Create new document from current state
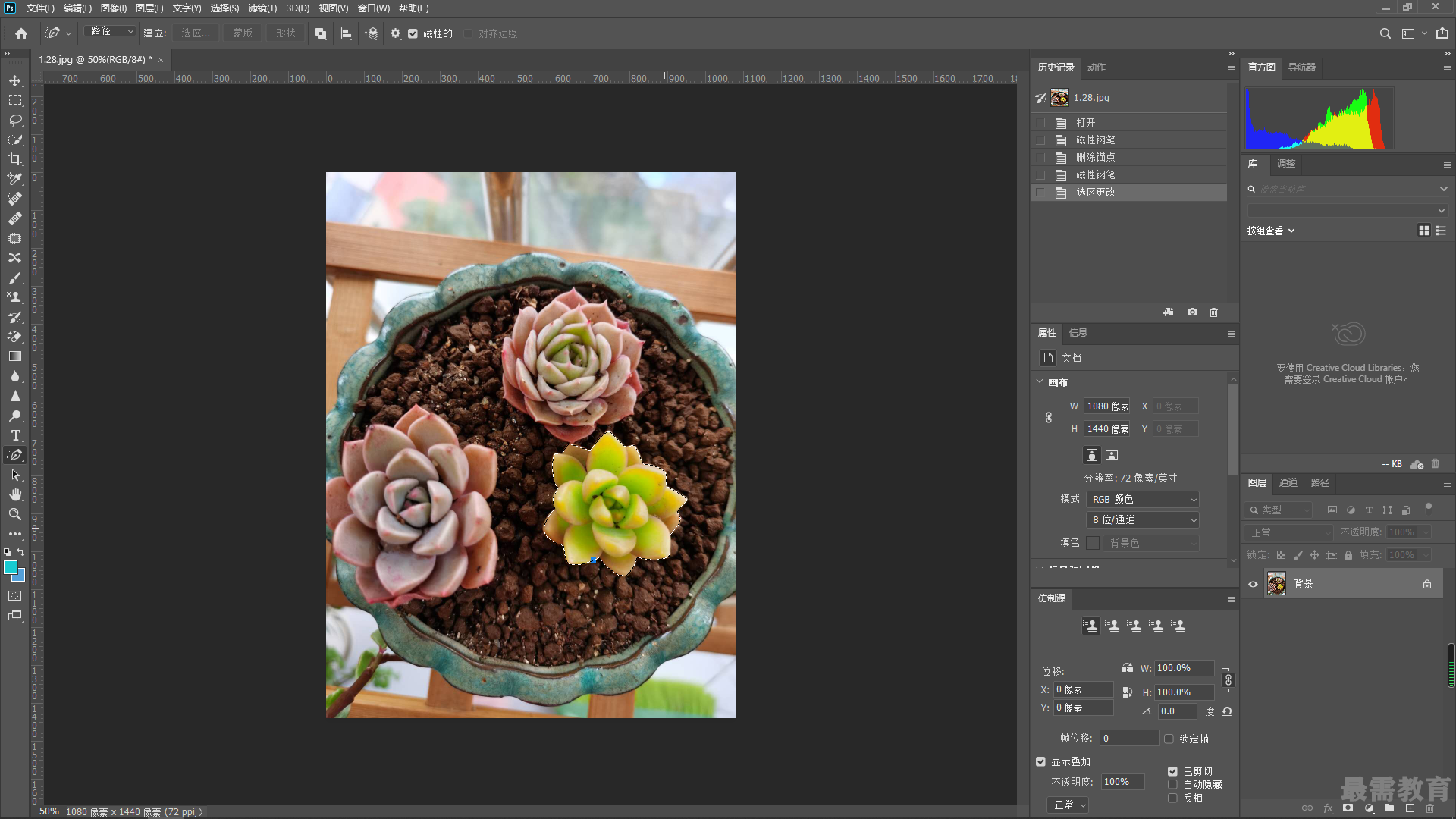The width and height of the screenshot is (1456, 819). (x=1168, y=312)
